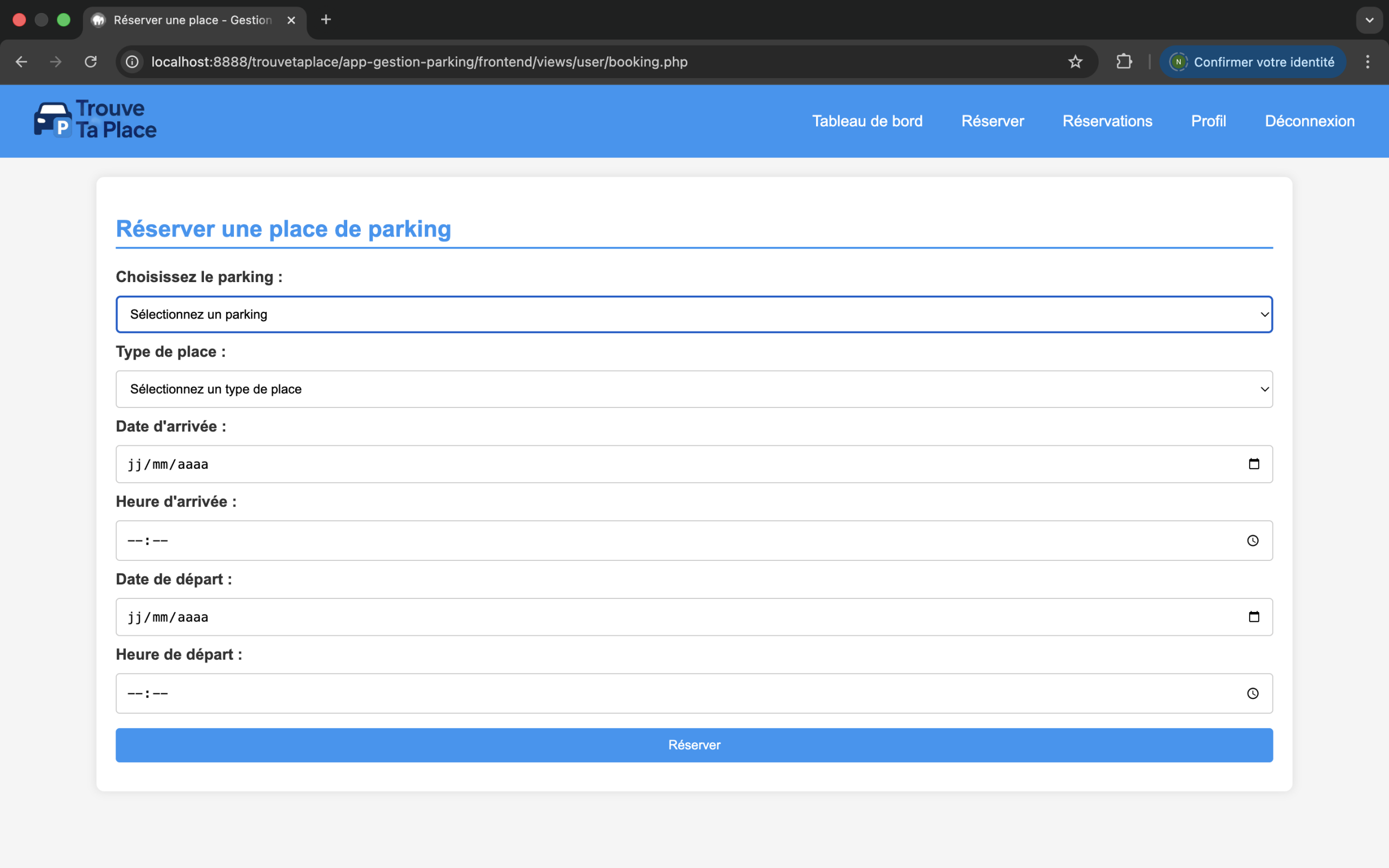Open clock picker for Heure d'arrivée
The height and width of the screenshot is (868, 1389).
tap(1252, 541)
